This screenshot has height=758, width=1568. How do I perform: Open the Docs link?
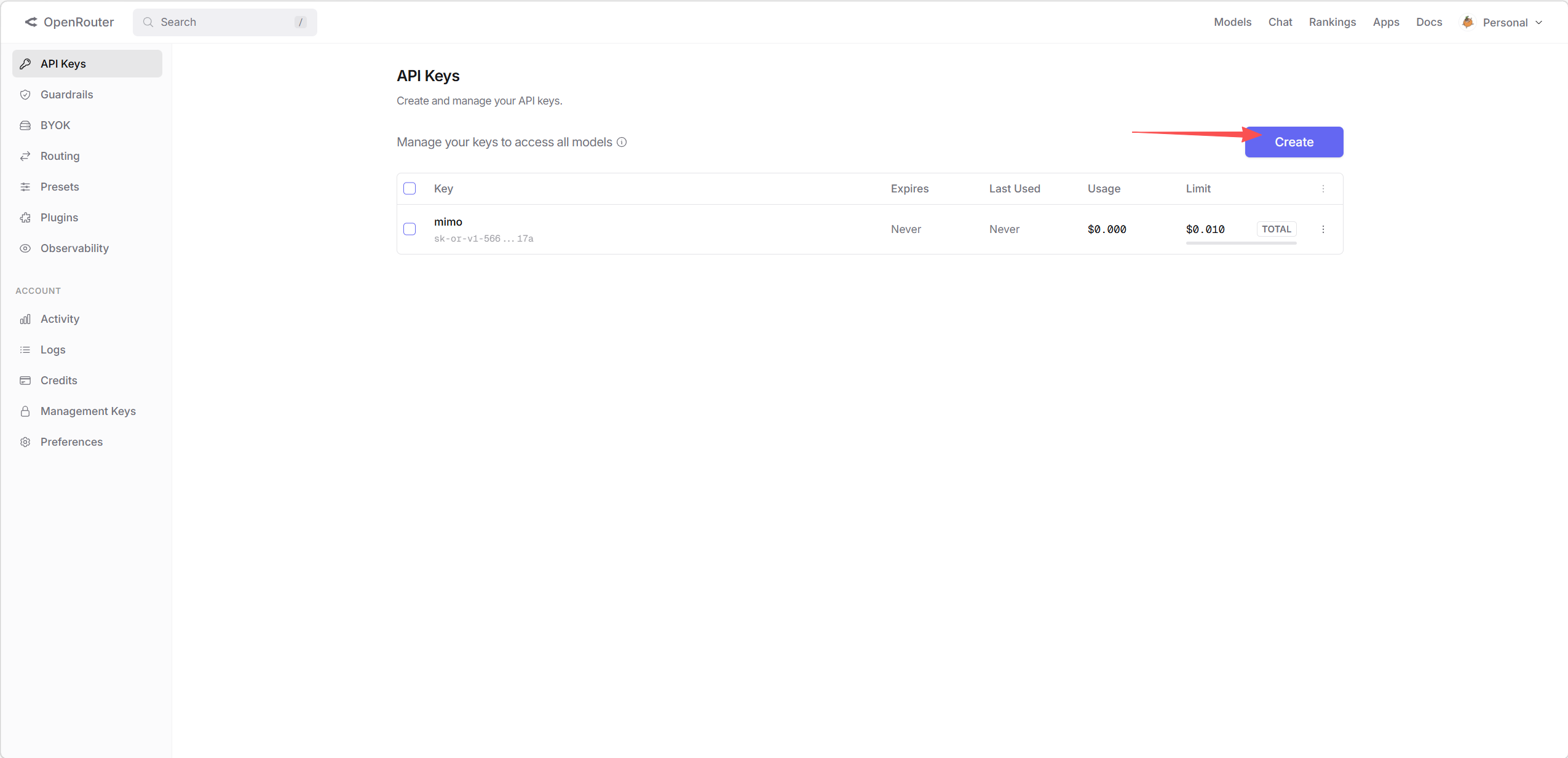[1428, 22]
